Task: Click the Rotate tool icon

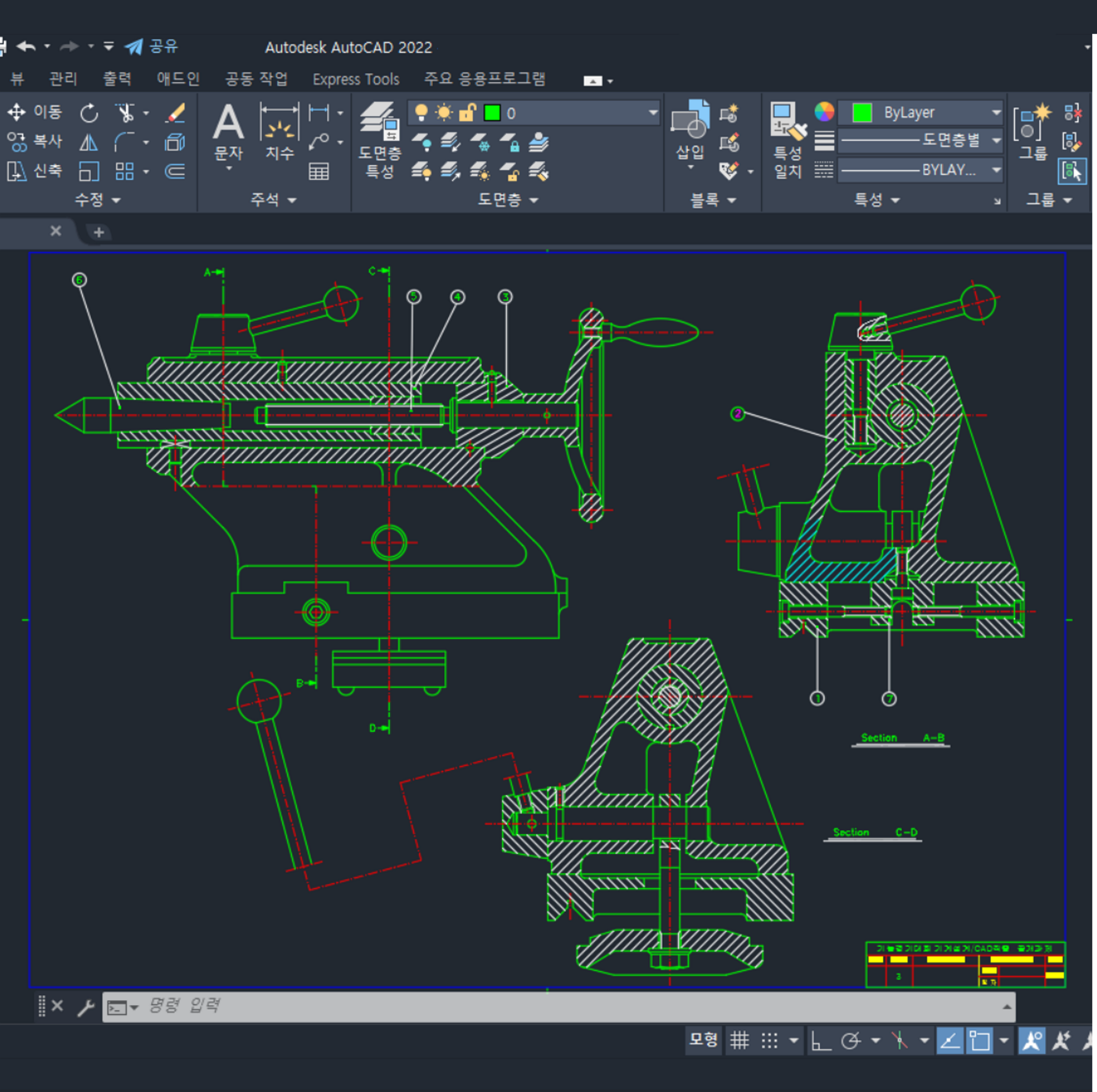Action: (89, 113)
